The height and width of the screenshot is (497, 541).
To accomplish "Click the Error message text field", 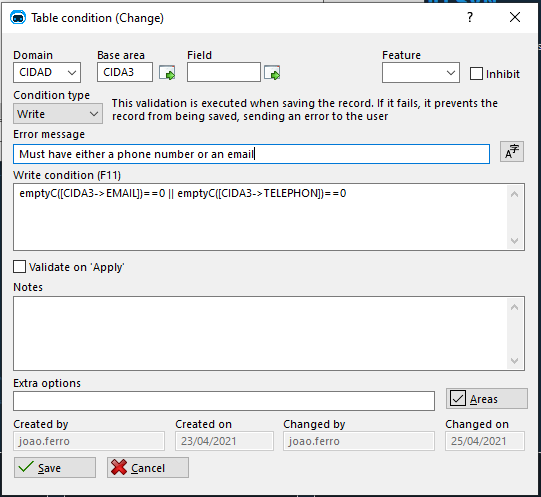I will tap(251, 154).
